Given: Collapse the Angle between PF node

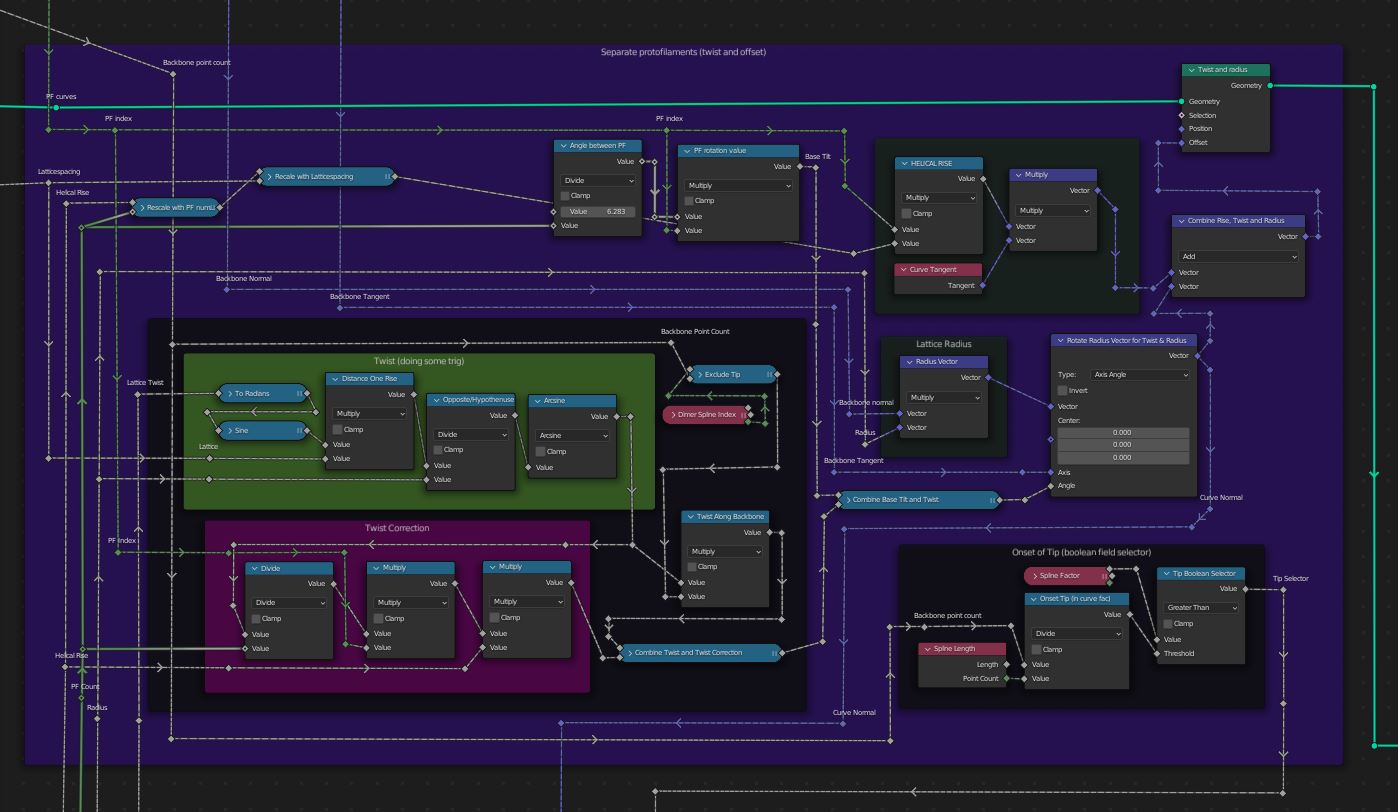Looking at the screenshot, I should coord(563,146).
